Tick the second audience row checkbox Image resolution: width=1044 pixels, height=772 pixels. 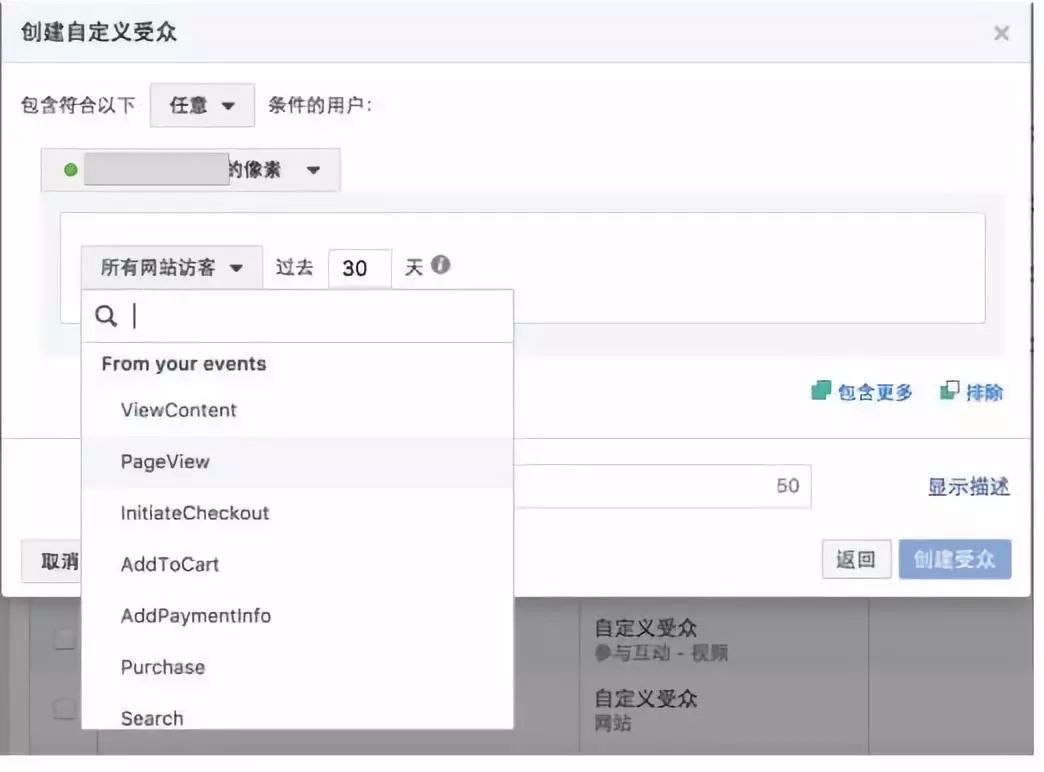[64, 708]
